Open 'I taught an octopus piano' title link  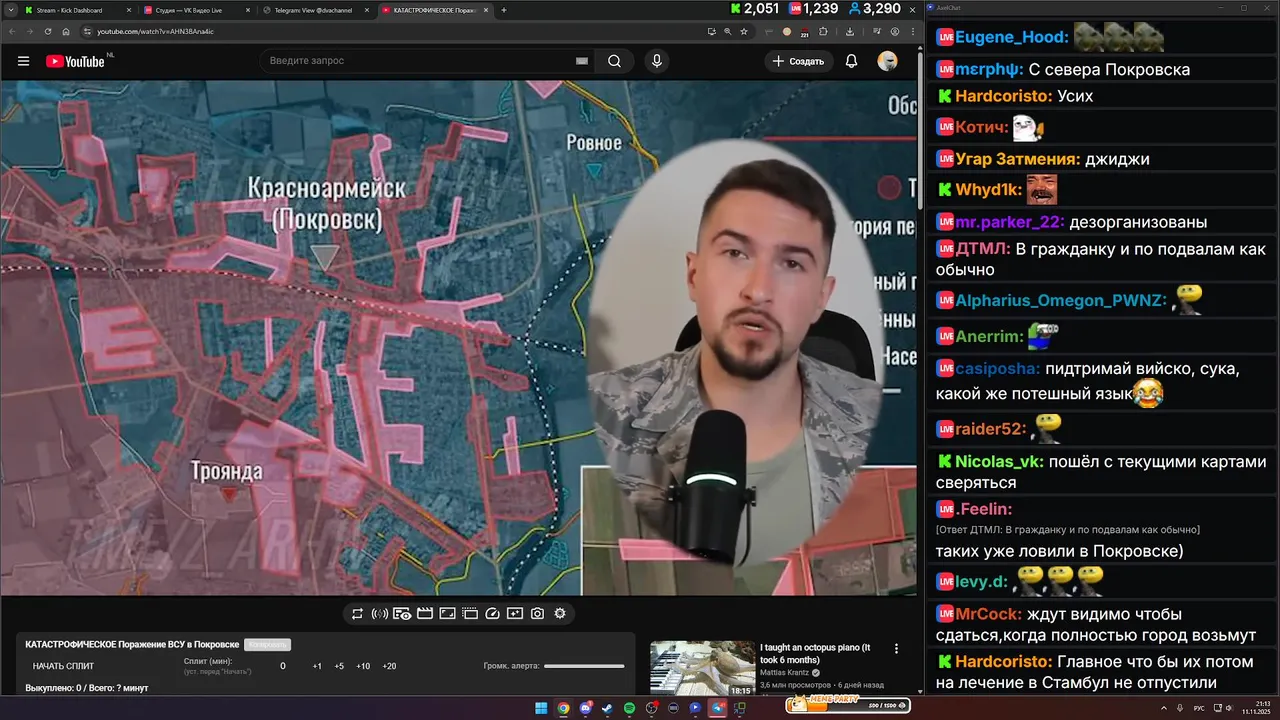[815, 654]
